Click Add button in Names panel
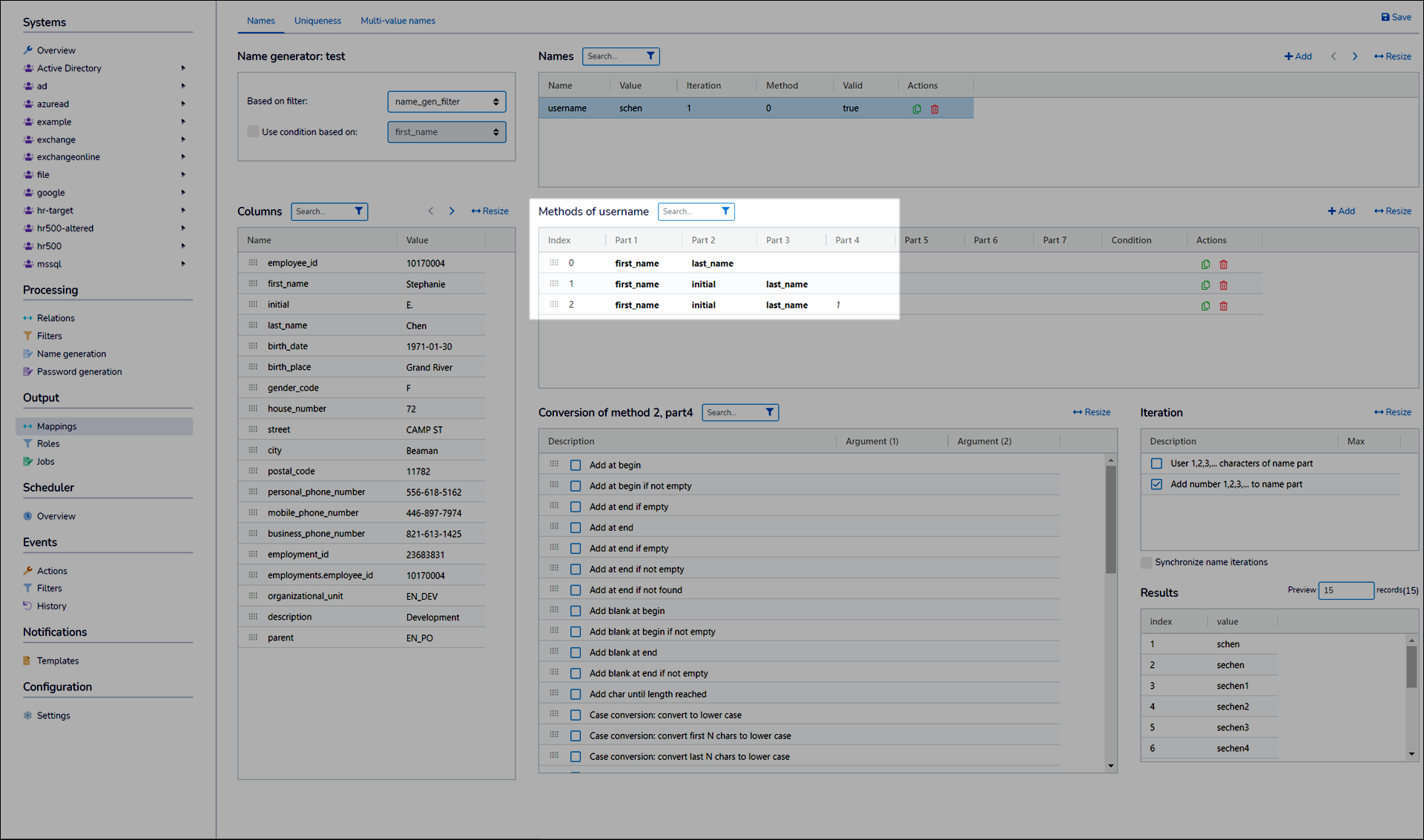Image resolution: width=1424 pixels, height=840 pixels. click(x=1298, y=56)
